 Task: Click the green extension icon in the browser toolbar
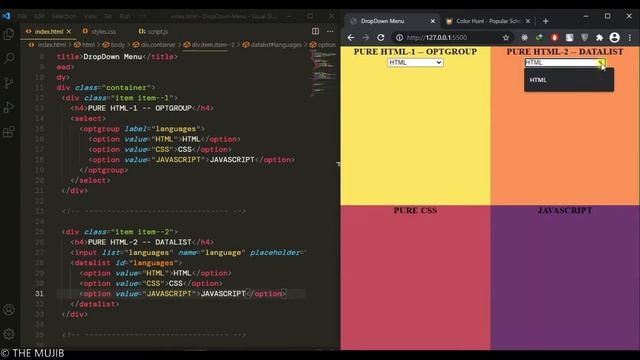point(539,38)
